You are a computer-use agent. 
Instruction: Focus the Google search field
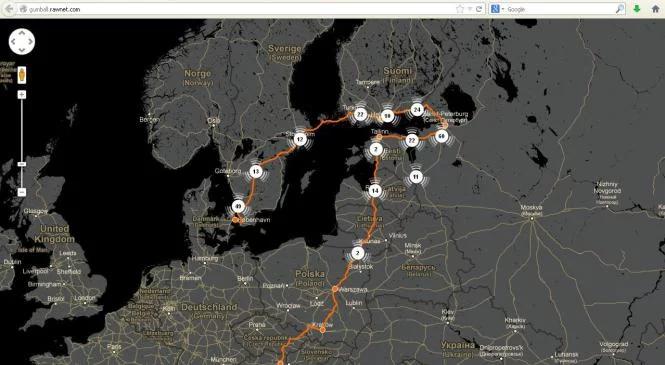pos(560,9)
